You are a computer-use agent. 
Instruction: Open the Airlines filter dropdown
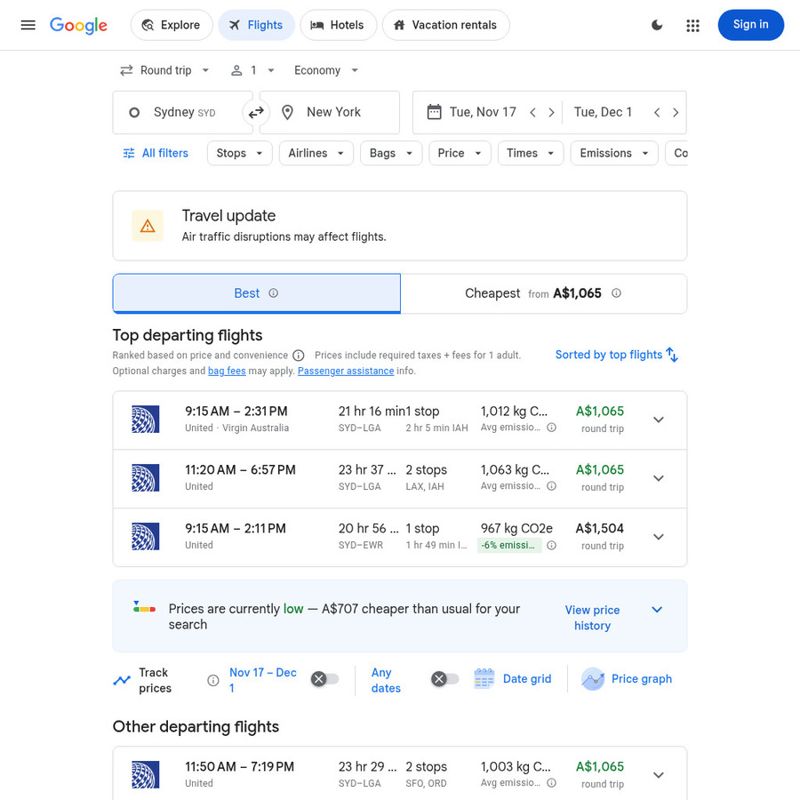click(x=316, y=153)
